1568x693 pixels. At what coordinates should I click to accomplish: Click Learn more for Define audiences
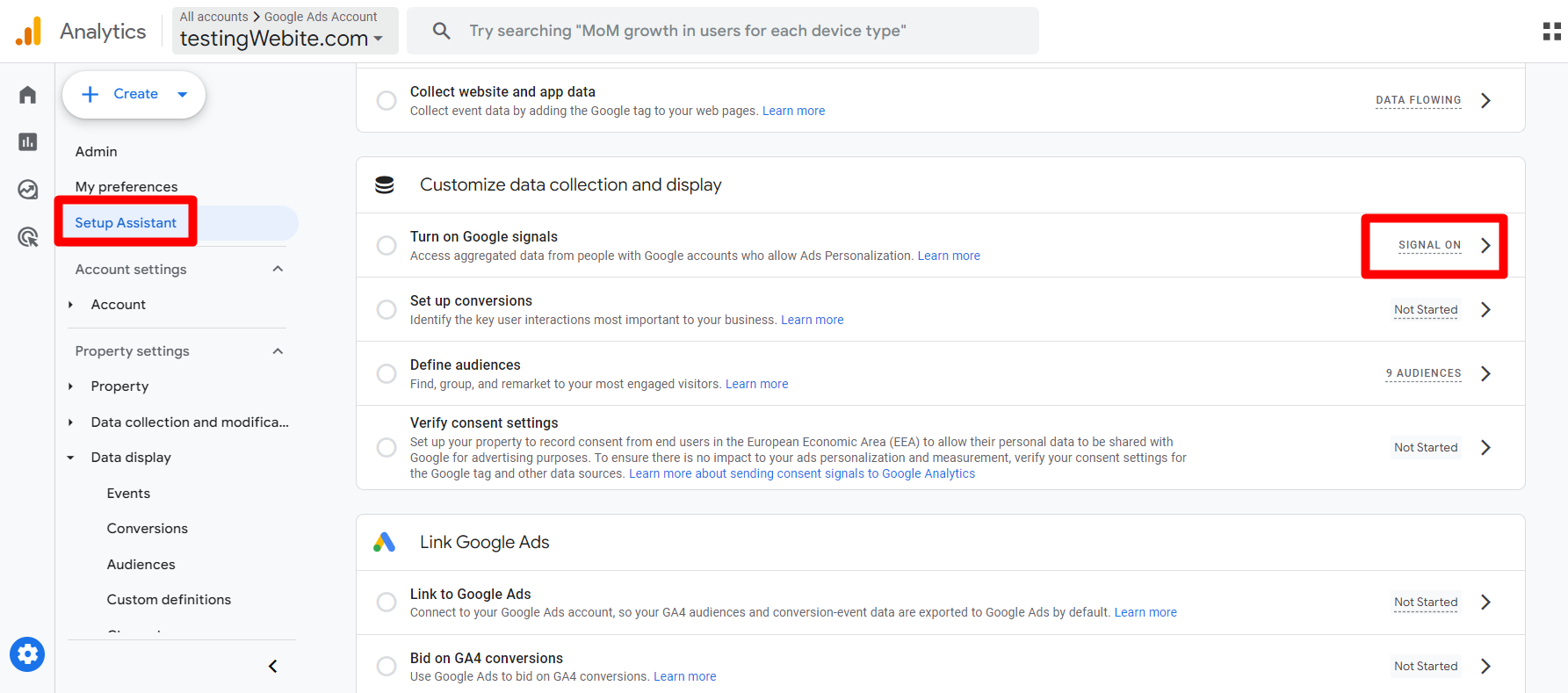[756, 384]
